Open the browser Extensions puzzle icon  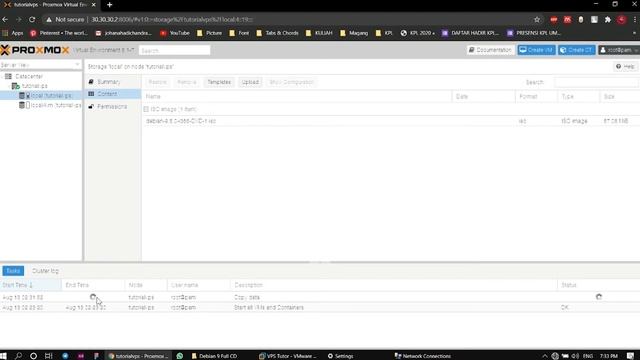(x=607, y=19)
